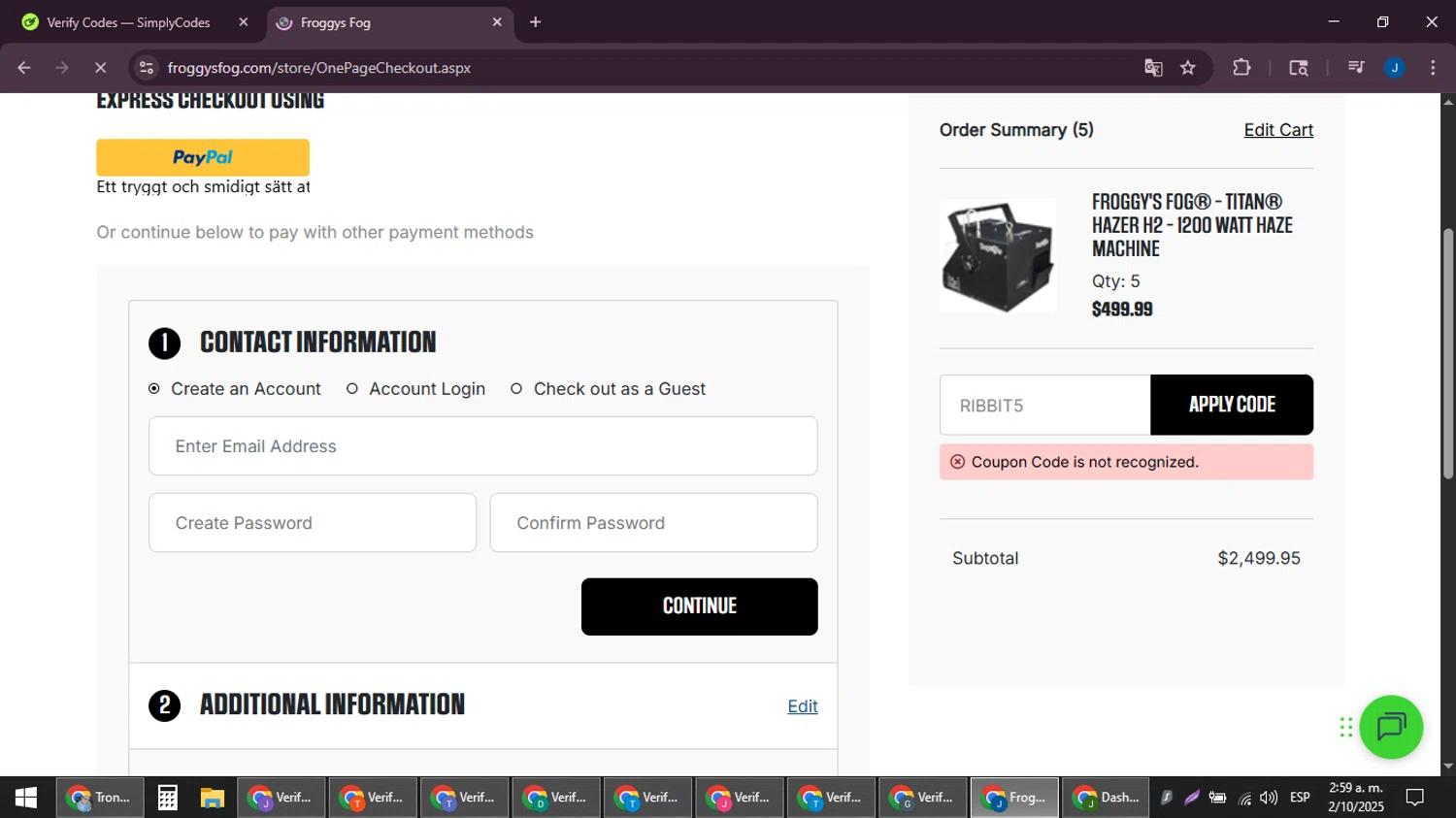Open the Chrome three-dot menu
This screenshot has width=1456, height=818.
pos(1433,68)
